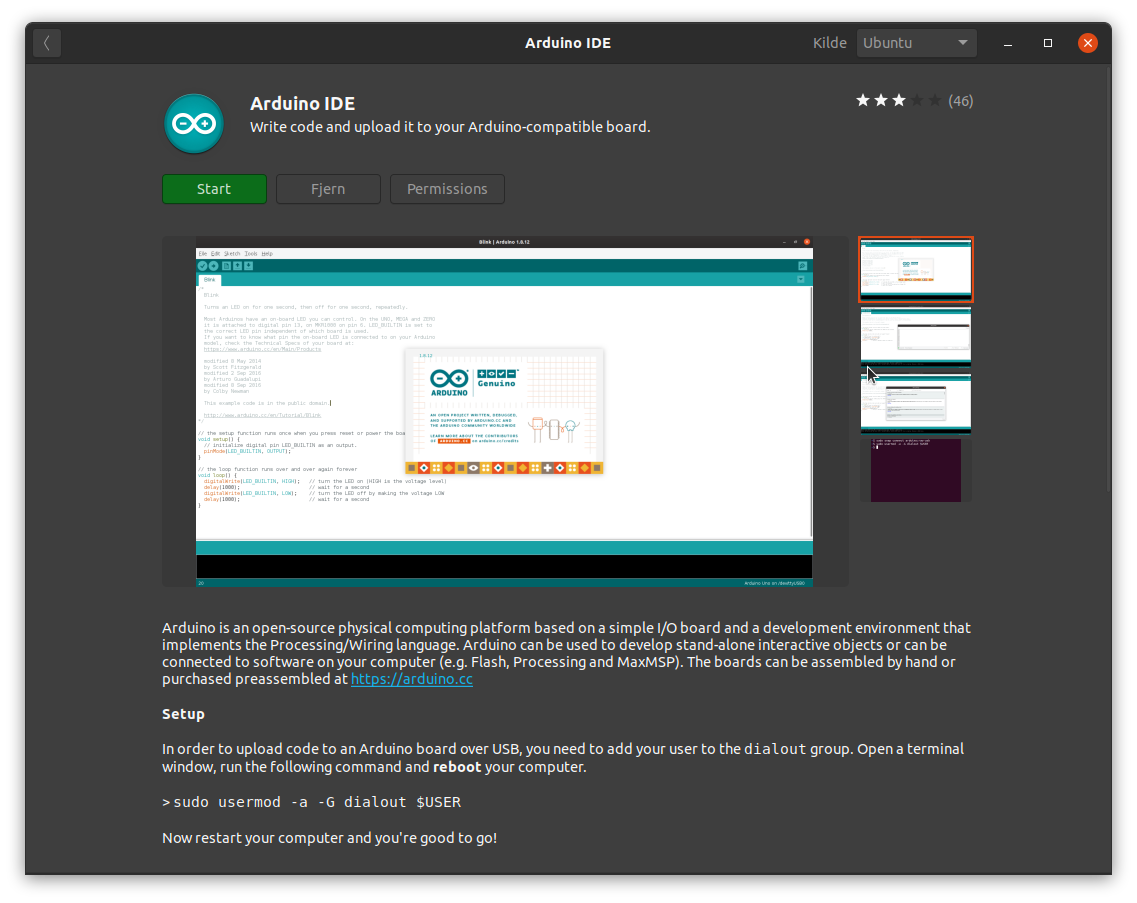The width and height of the screenshot is (1137, 903).
Task: Click the Fjern button to uninstall
Action: [328, 189]
